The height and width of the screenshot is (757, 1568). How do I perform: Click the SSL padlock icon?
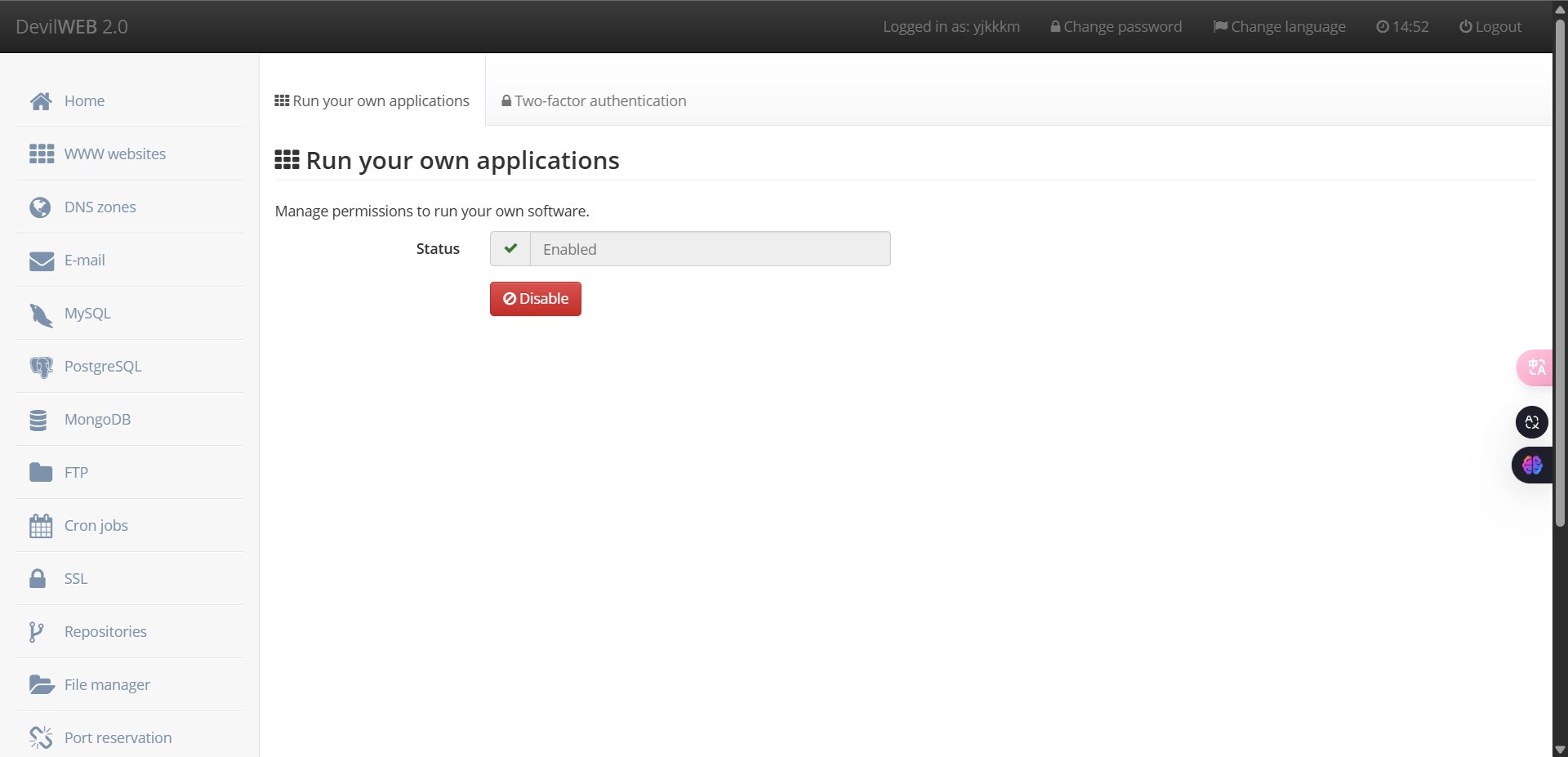click(38, 579)
